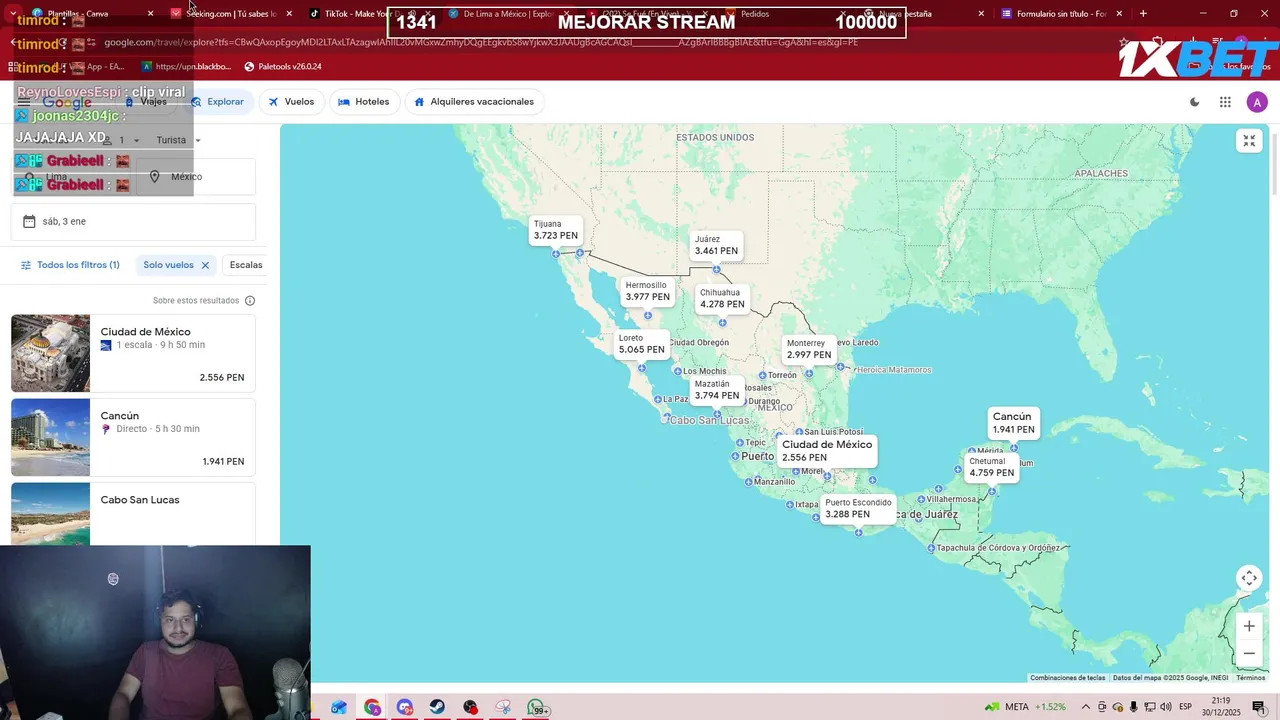Screen dimensions: 1280x720
Task: Open the META stock widget
Action: pyautogui.click(x=1025, y=707)
